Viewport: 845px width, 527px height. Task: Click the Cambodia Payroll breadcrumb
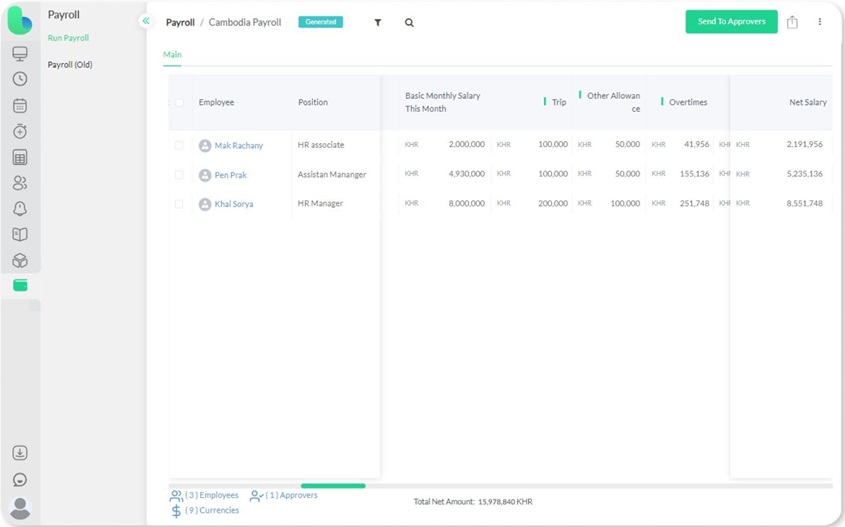pyautogui.click(x=245, y=22)
